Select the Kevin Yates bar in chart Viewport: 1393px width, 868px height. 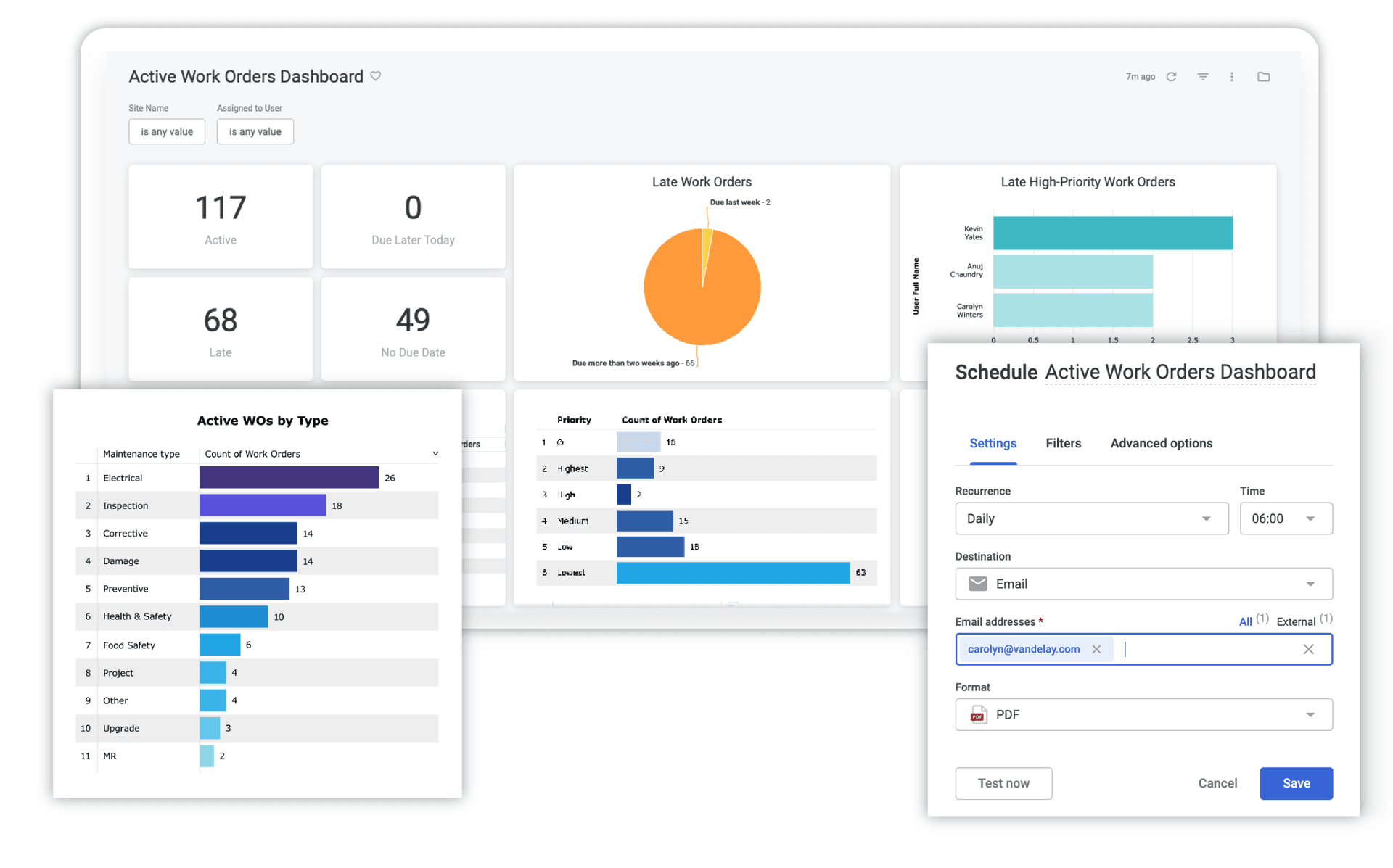pos(1112,233)
